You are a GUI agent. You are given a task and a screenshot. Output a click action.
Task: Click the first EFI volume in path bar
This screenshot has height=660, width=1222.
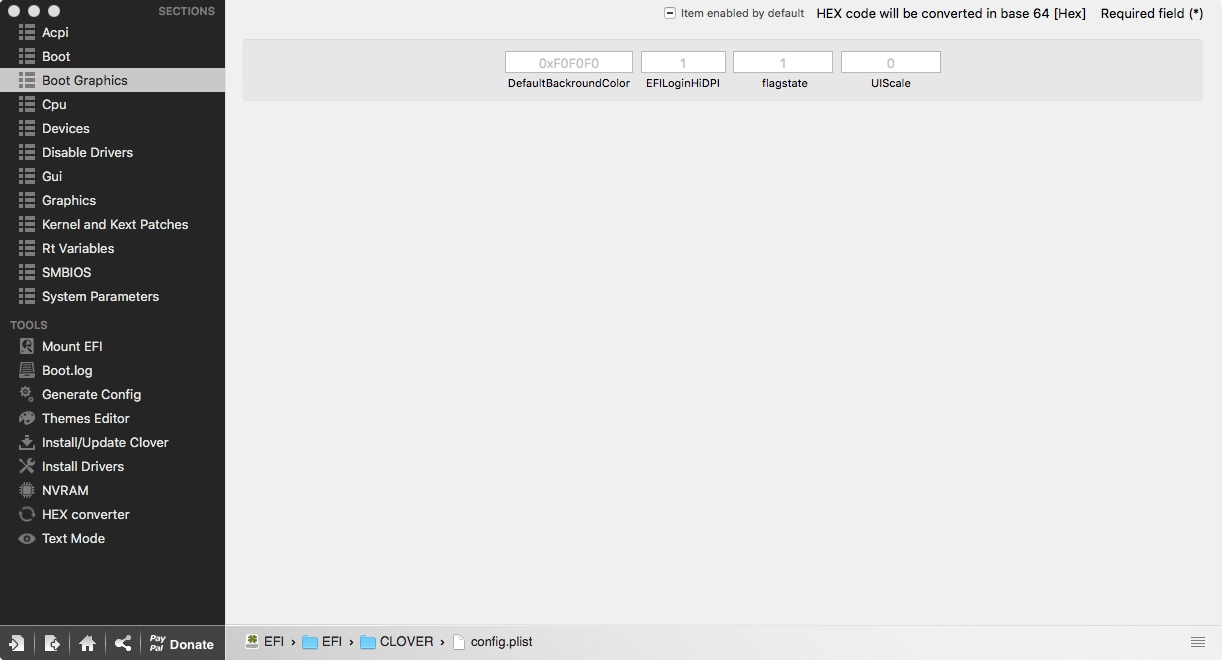(266, 641)
